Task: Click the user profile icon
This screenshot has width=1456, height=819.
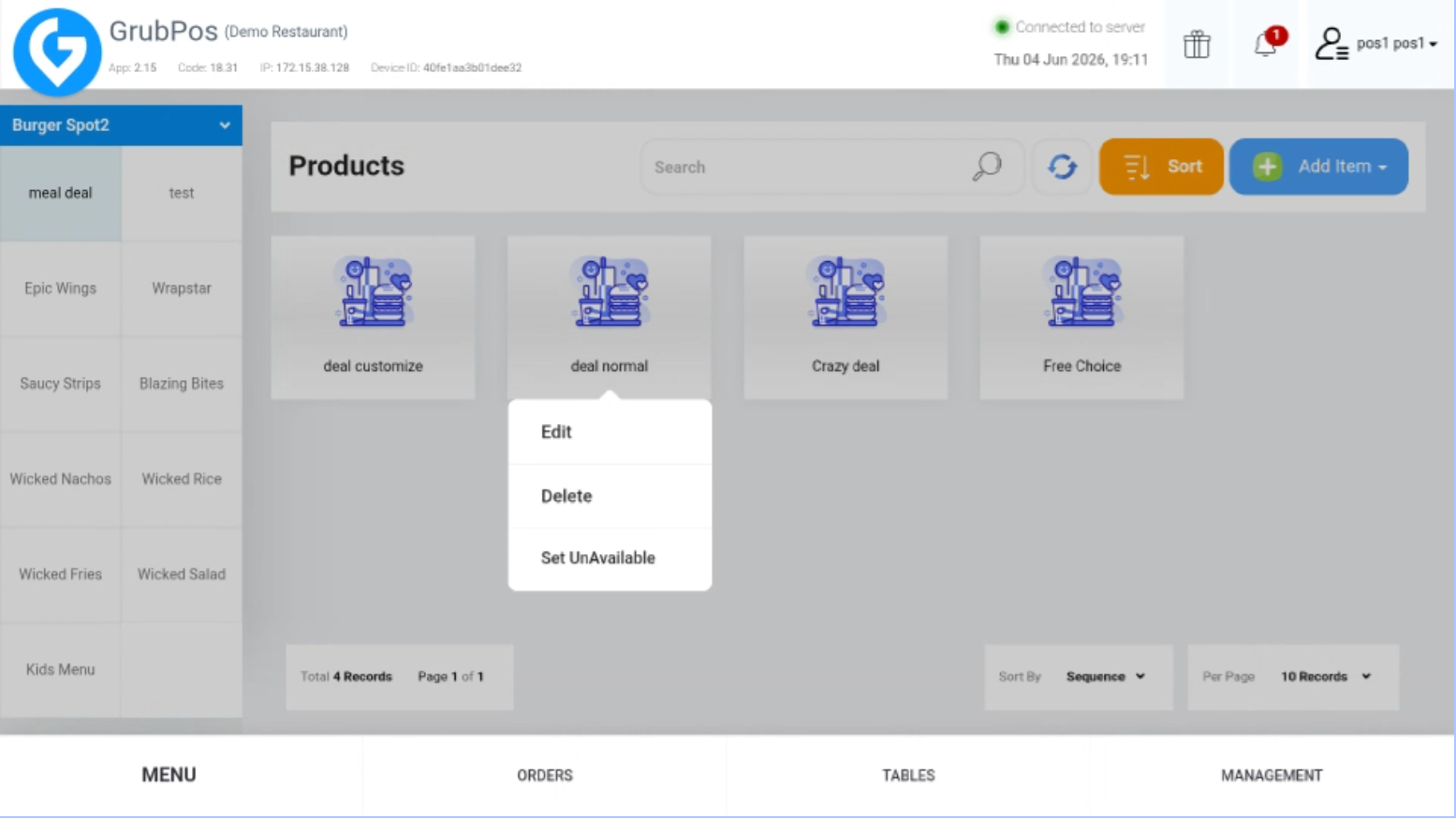Action: click(x=1331, y=44)
